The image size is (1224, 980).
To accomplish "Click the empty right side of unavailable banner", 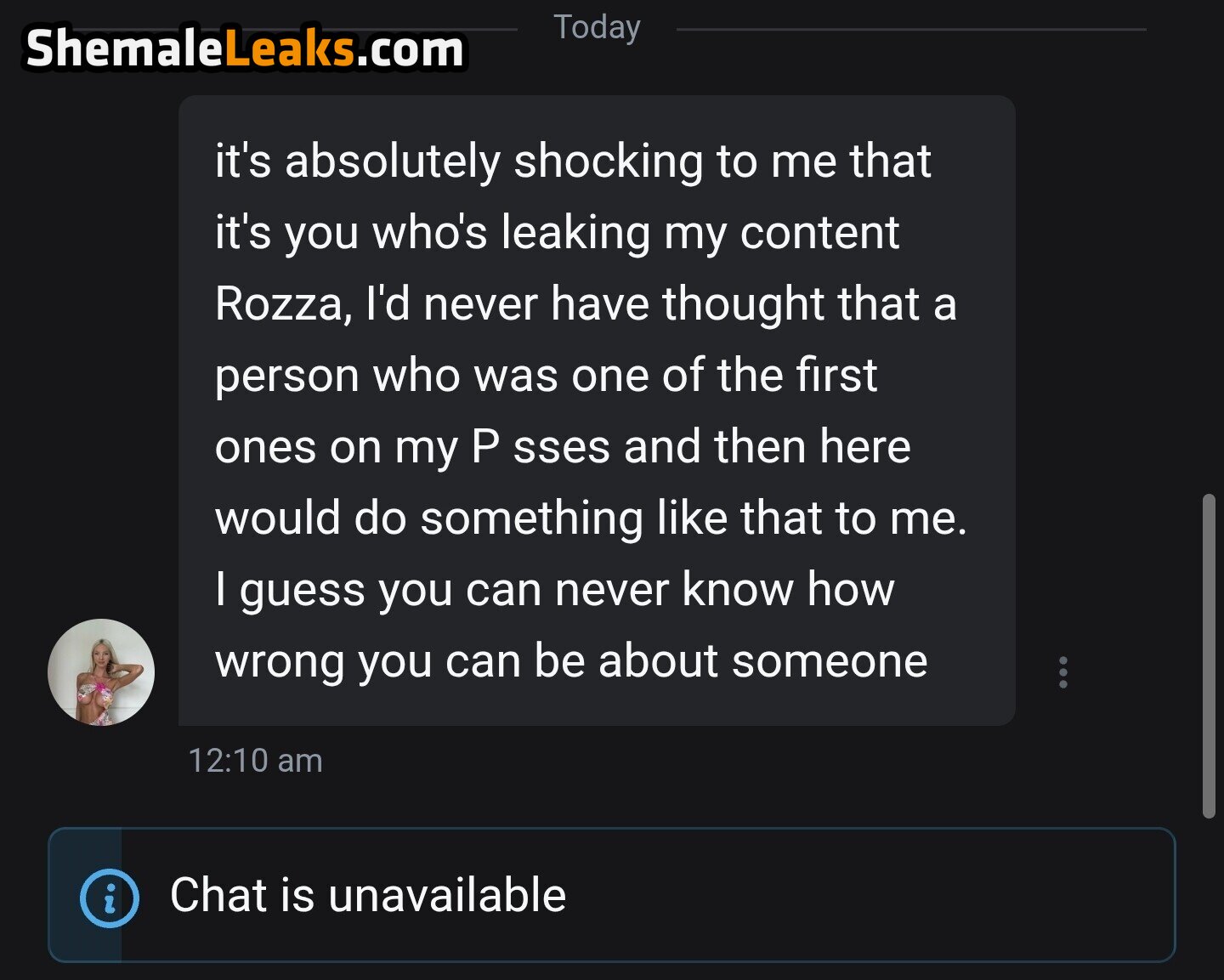I will tap(892, 895).
